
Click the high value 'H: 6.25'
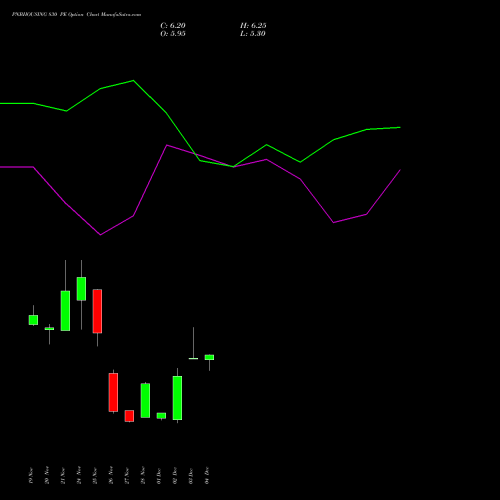[253, 26]
